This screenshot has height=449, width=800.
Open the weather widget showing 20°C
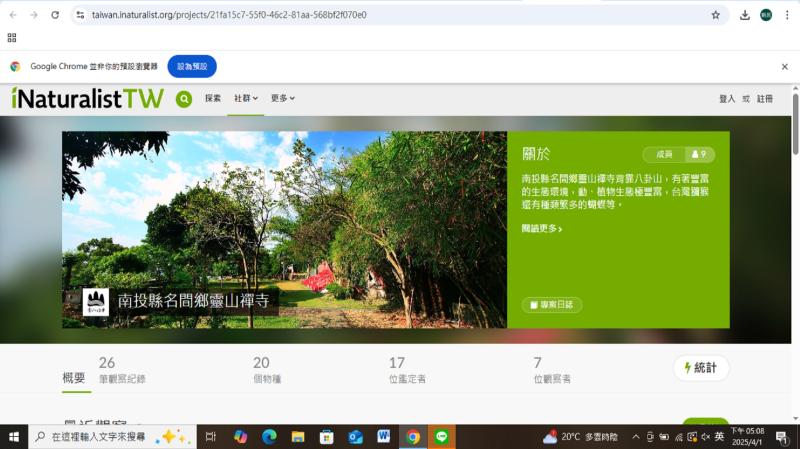click(x=580, y=437)
